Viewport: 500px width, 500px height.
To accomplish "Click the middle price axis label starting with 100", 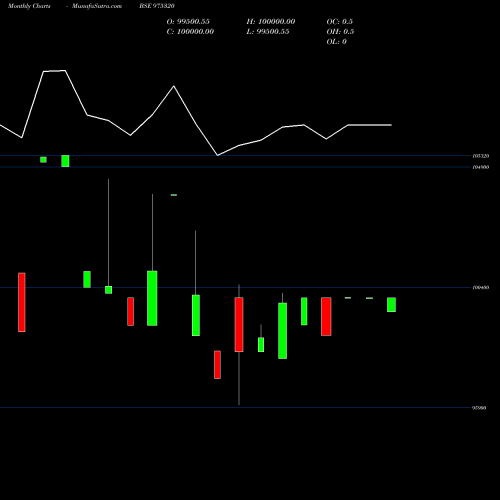I will tap(481, 287).
